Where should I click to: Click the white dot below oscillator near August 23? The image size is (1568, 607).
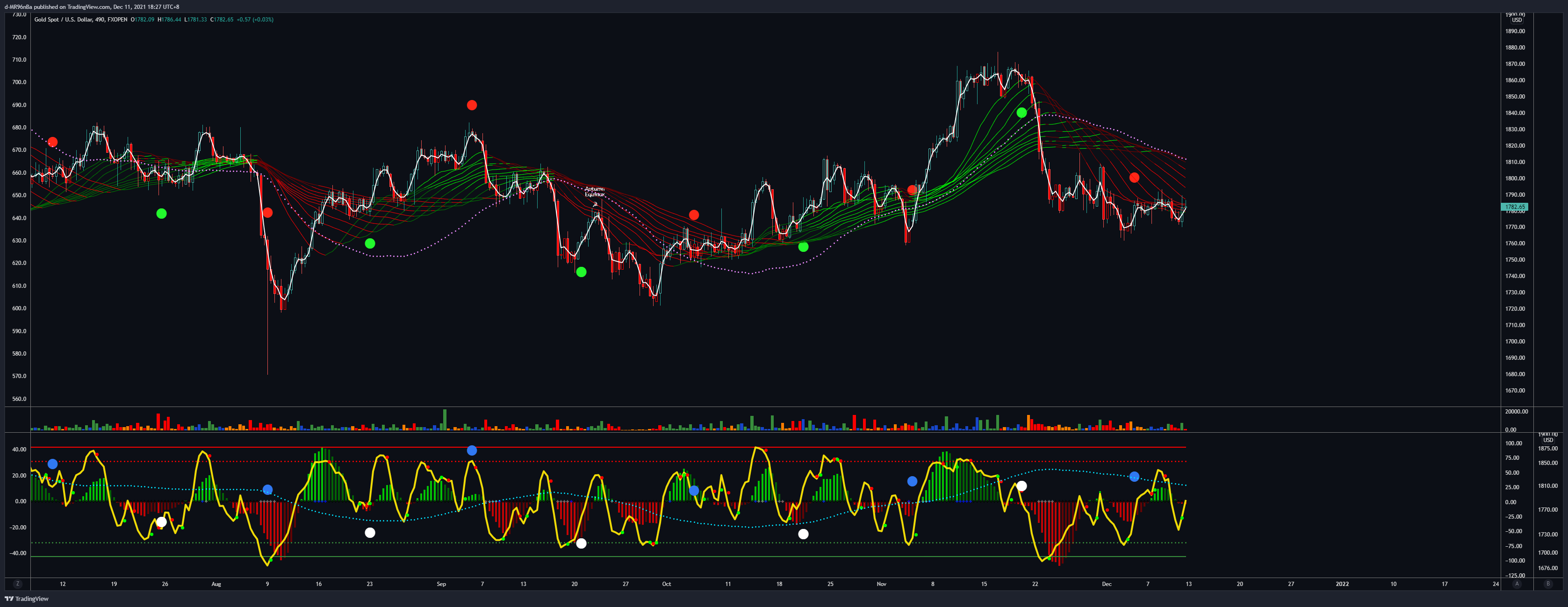pyautogui.click(x=370, y=533)
